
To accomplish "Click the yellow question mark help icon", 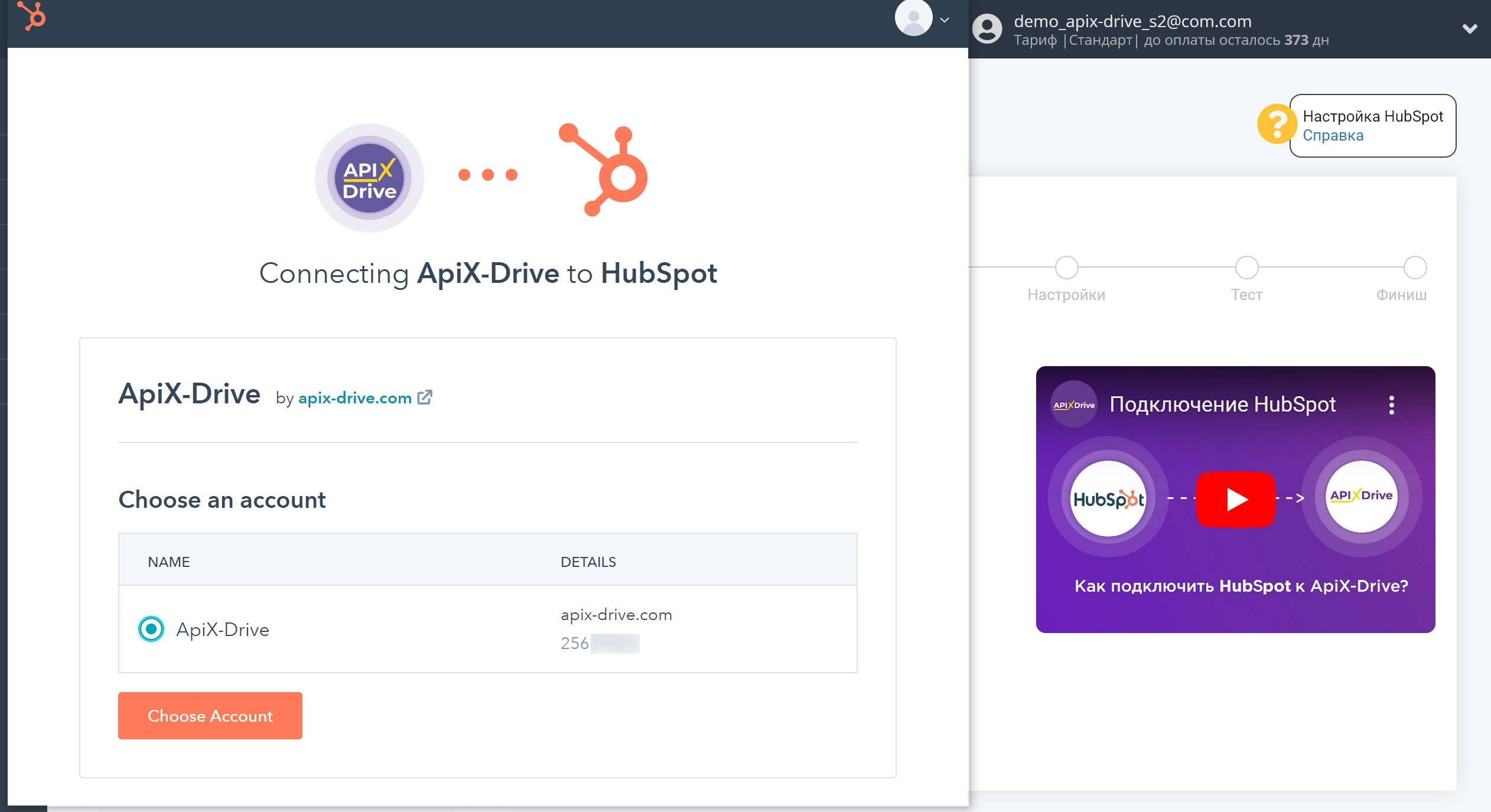I will (x=1276, y=124).
